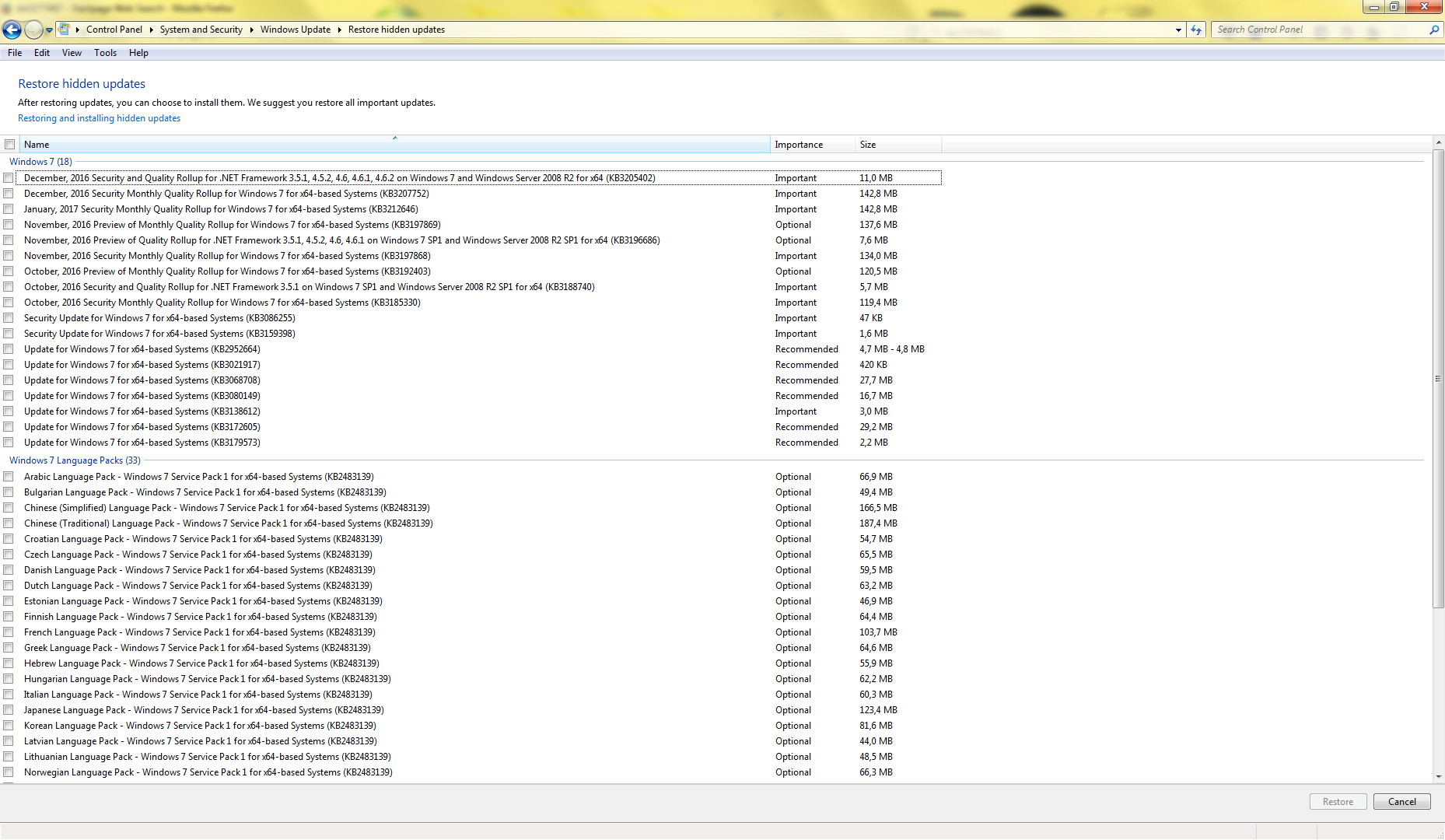
Task: Select Korean Language Pack row
Action: [x=471, y=726]
